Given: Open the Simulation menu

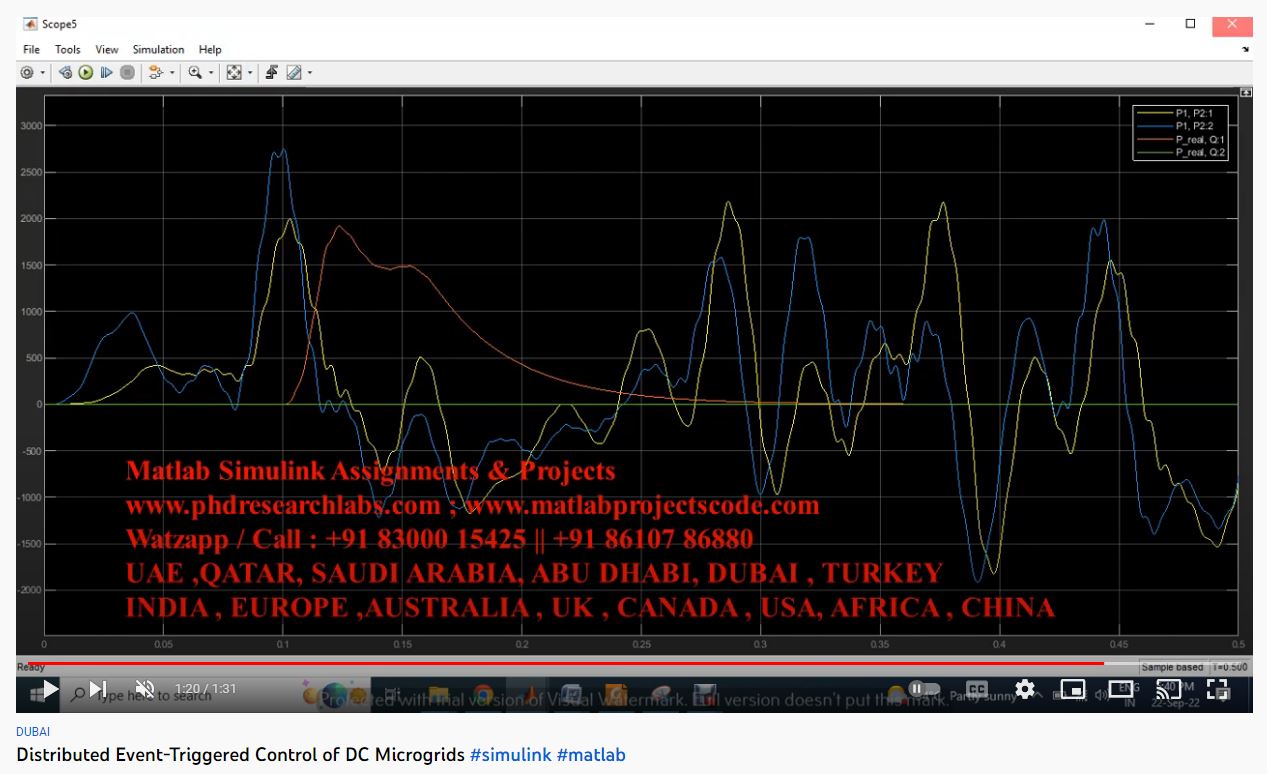Looking at the screenshot, I should [159, 49].
